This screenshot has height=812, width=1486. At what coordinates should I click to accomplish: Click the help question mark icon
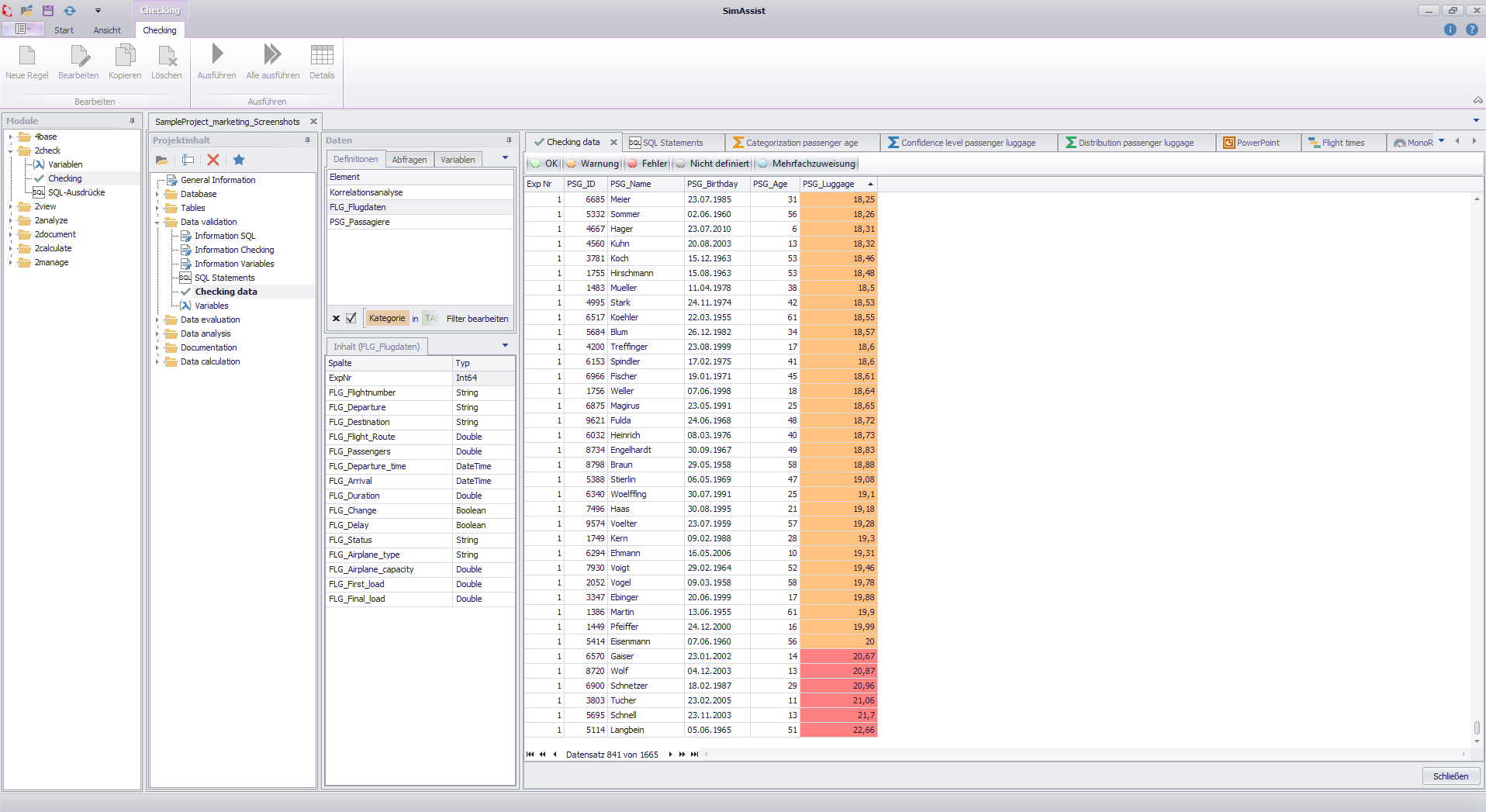1471,29
